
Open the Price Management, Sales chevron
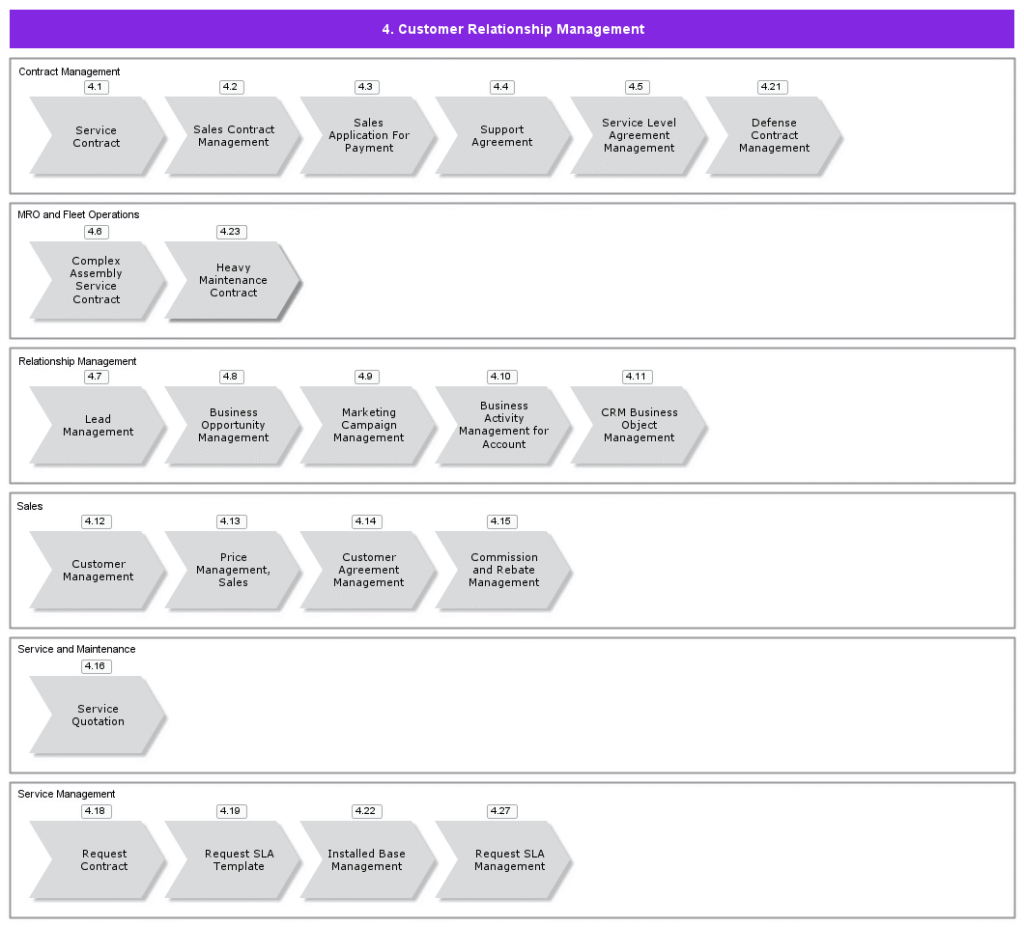(x=232, y=571)
